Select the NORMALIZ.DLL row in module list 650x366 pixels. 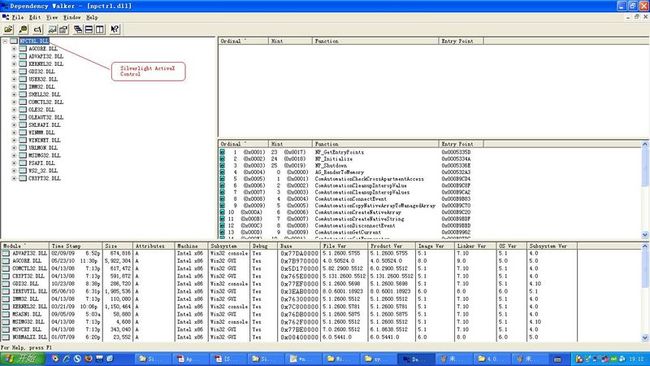290,337
